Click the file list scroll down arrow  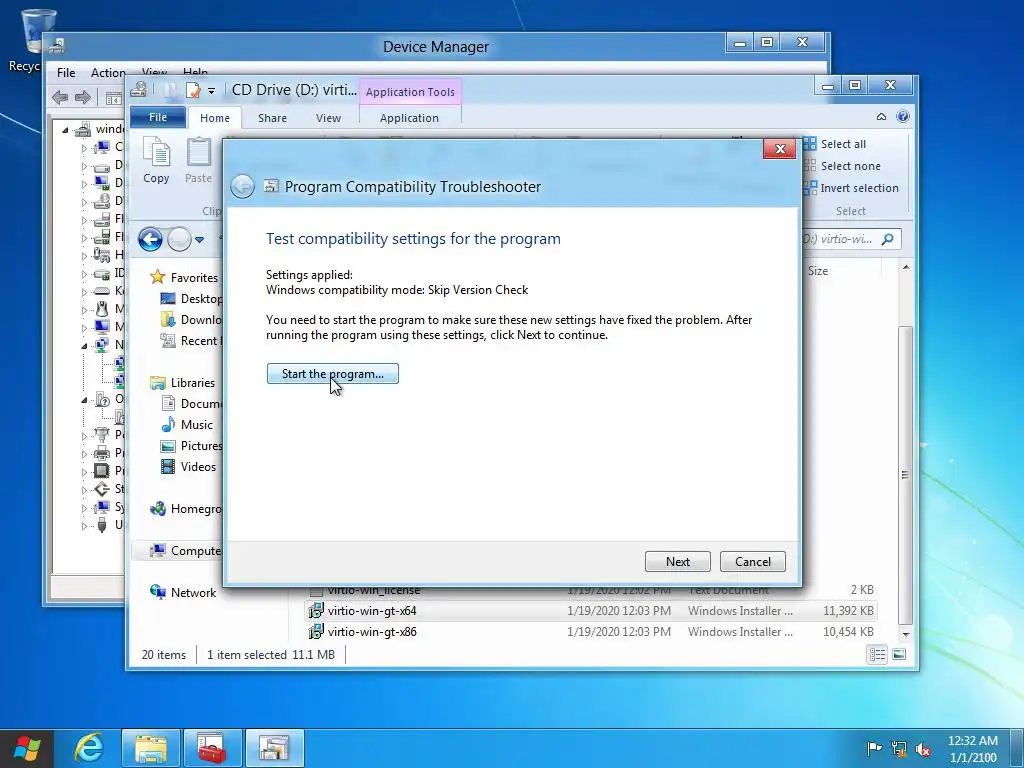(x=905, y=634)
